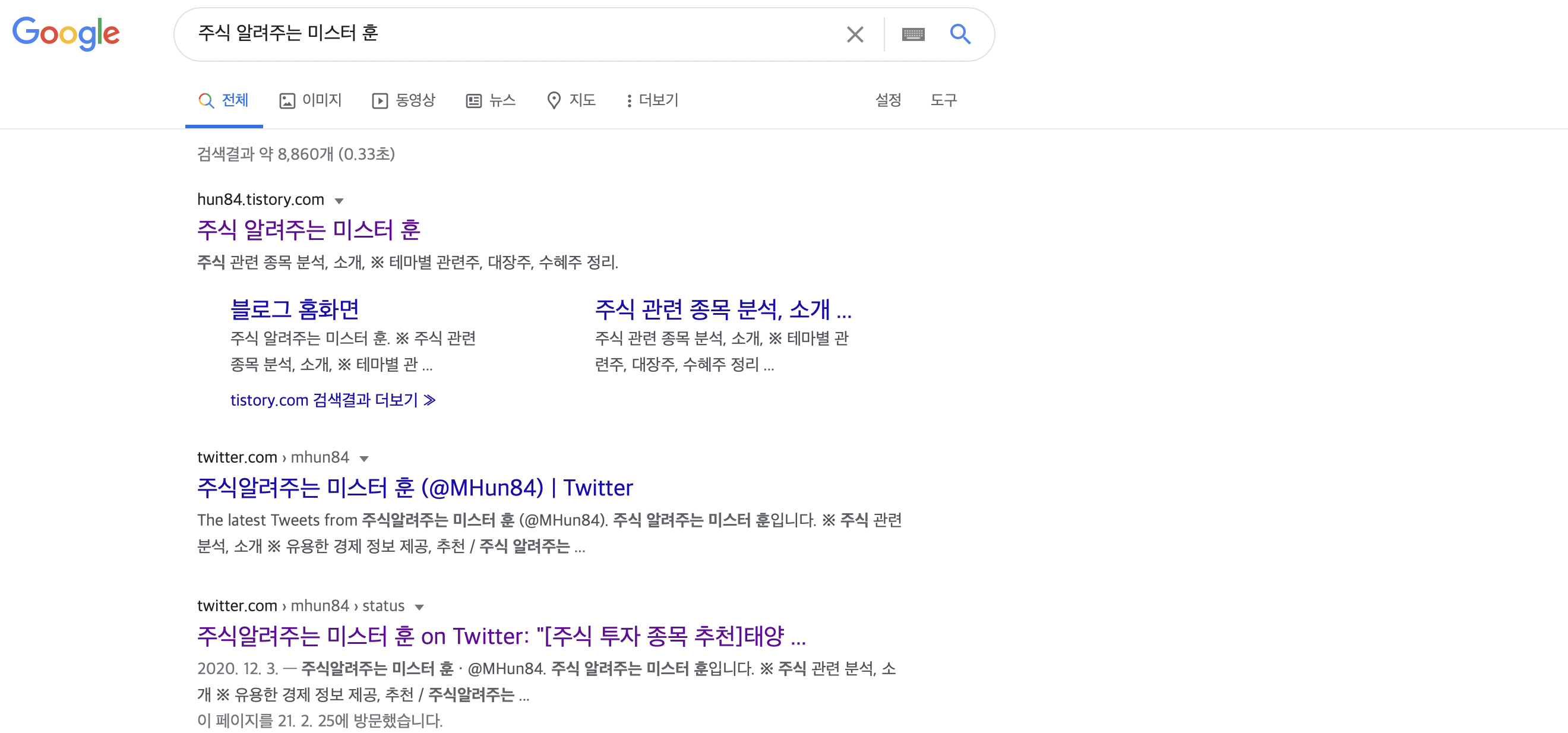Open the 주식 관련 종목 분석, 소개 sitelink
The image size is (1568, 733).
click(x=723, y=310)
